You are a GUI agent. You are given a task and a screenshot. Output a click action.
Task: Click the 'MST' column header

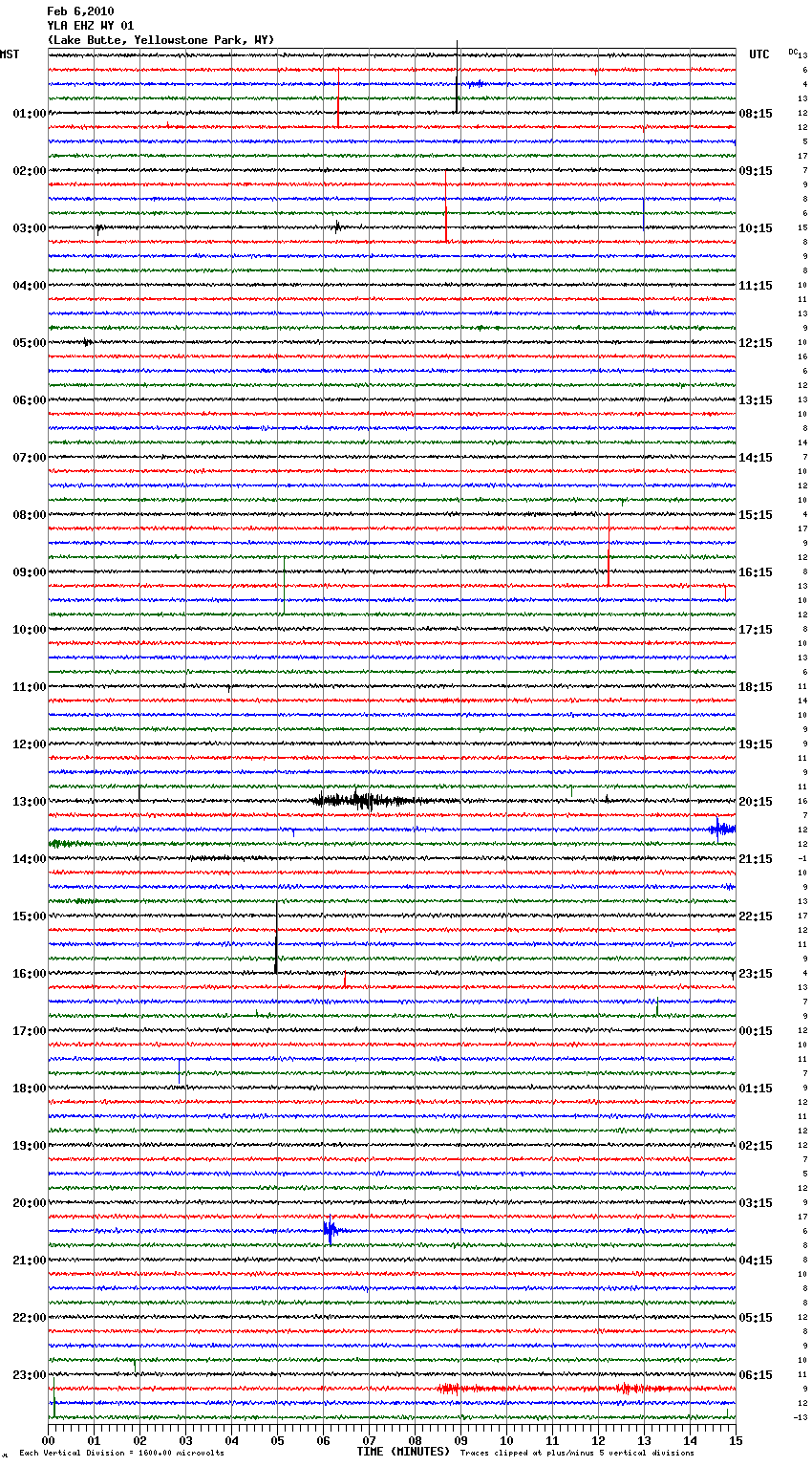(10, 54)
